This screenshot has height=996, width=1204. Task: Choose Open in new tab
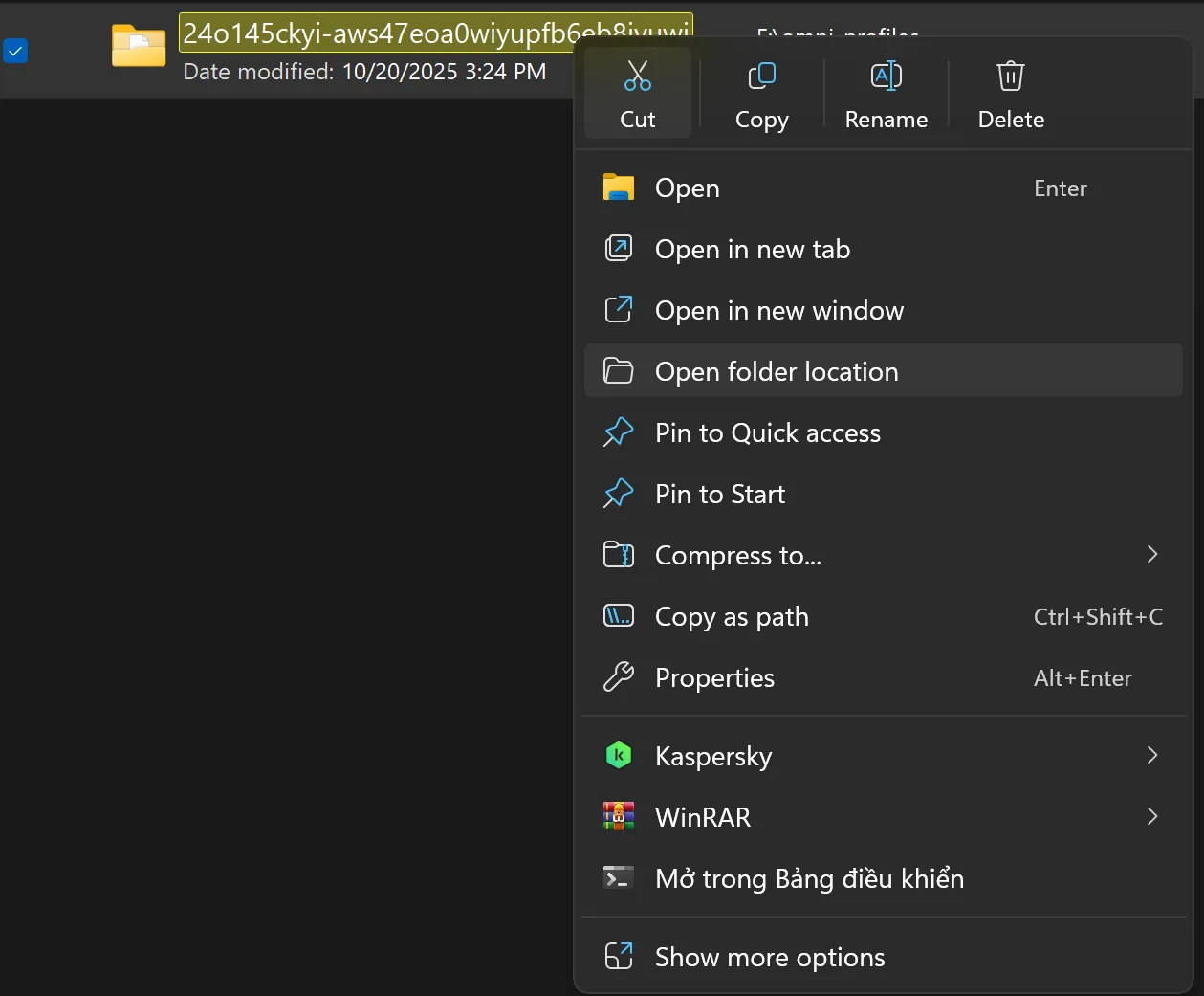[752, 249]
